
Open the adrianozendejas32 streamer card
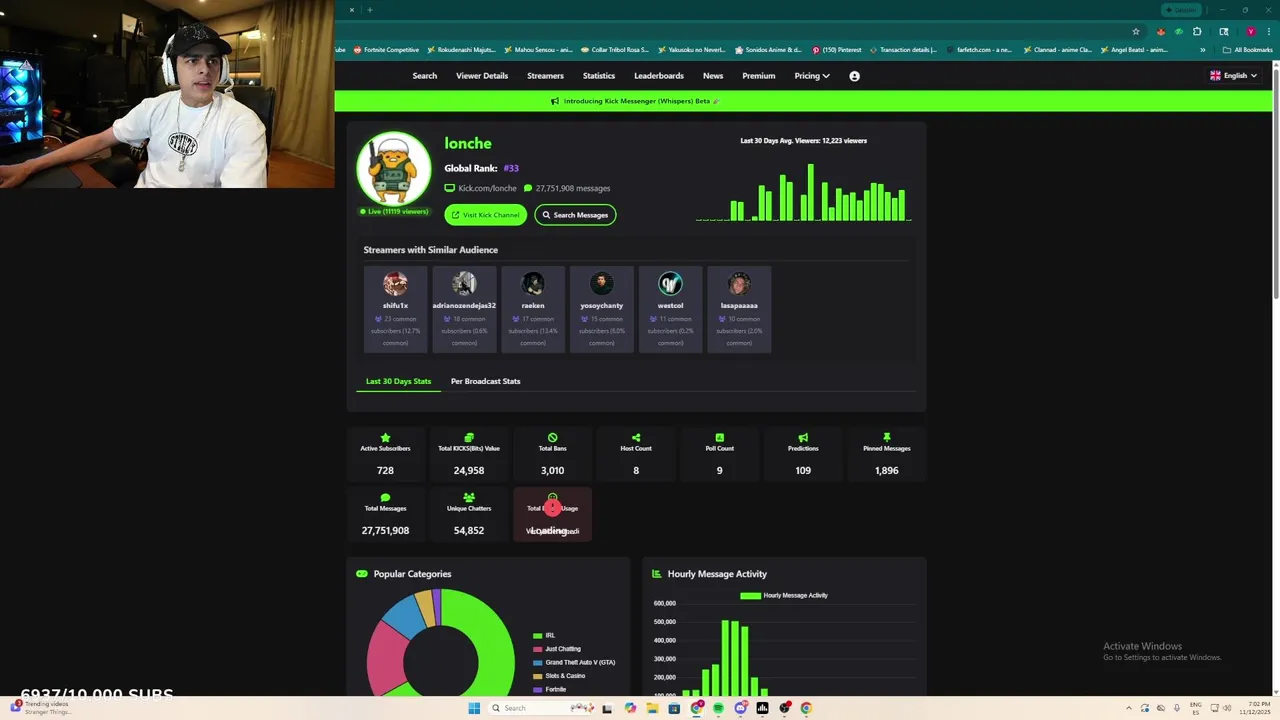pyautogui.click(x=464, y=309)
